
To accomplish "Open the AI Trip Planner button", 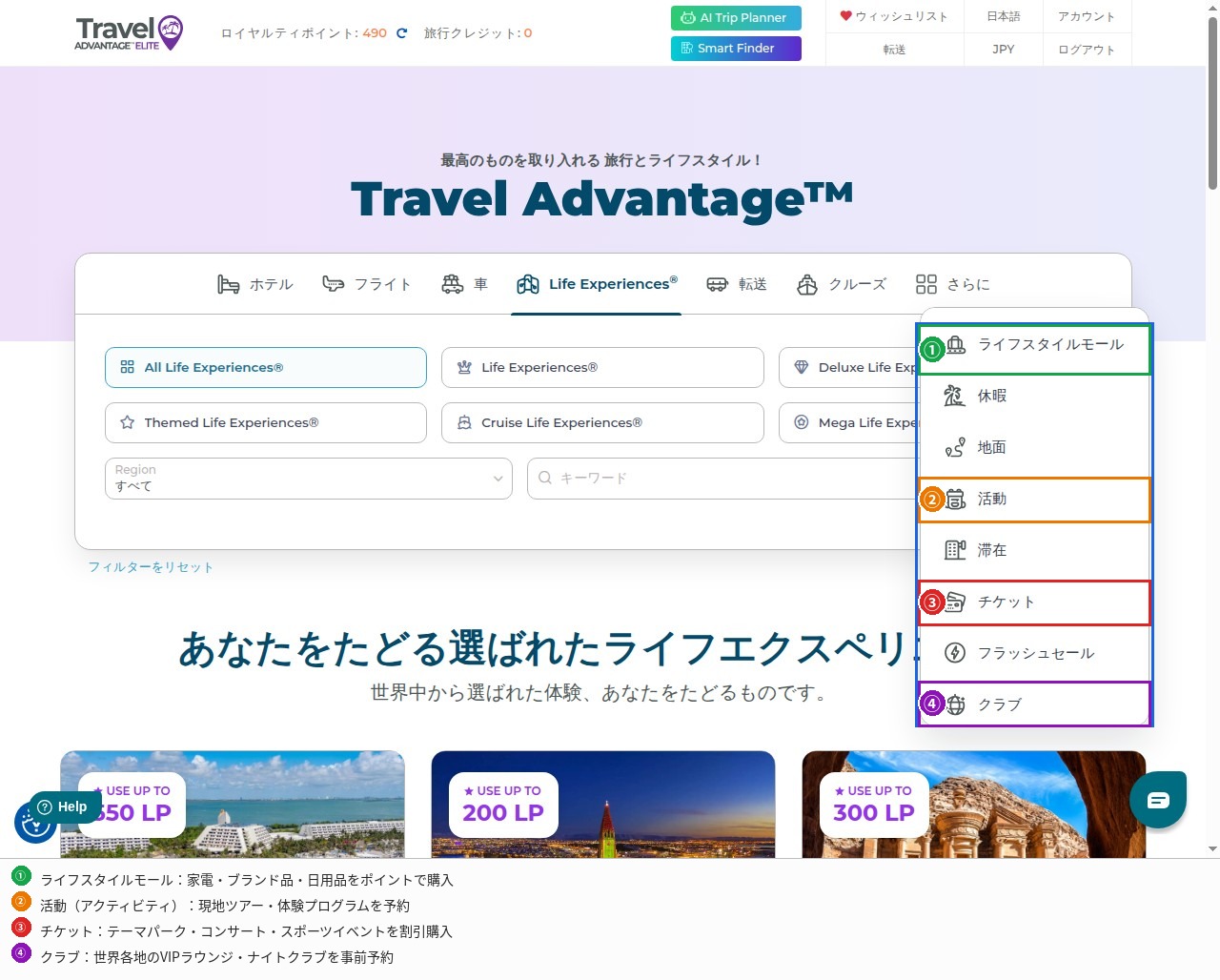I will click(x=736, y=18).
